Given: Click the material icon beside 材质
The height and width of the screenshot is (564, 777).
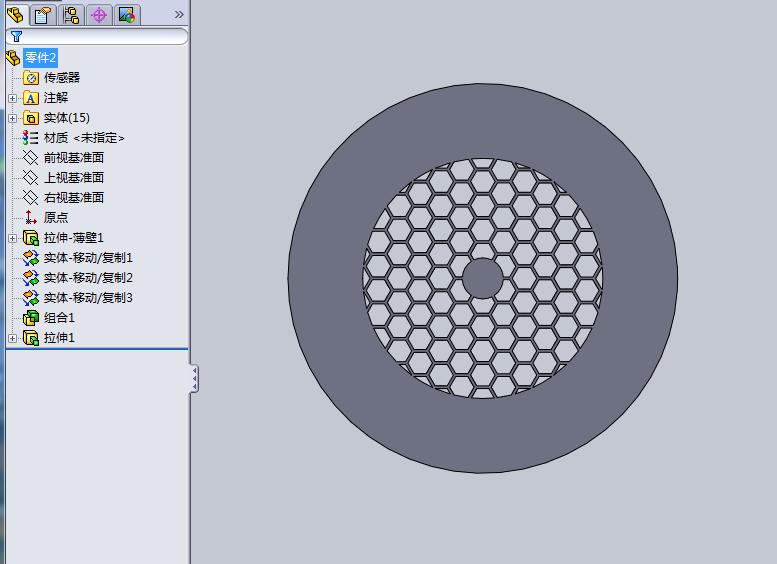Looking at the screenshot, I should (x=31, y=138).
